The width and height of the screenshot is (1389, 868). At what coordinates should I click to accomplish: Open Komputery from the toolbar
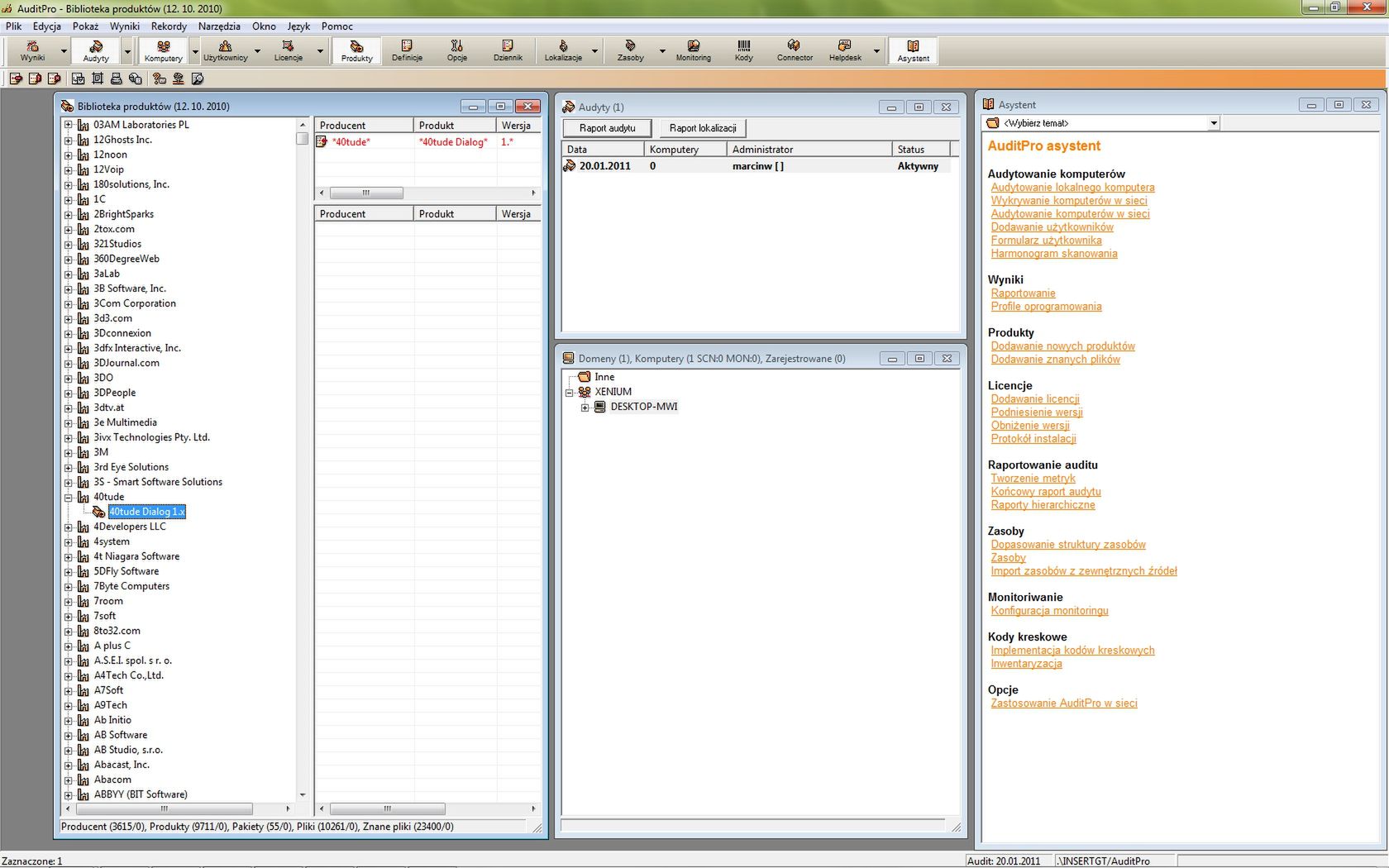click(164, 50)
